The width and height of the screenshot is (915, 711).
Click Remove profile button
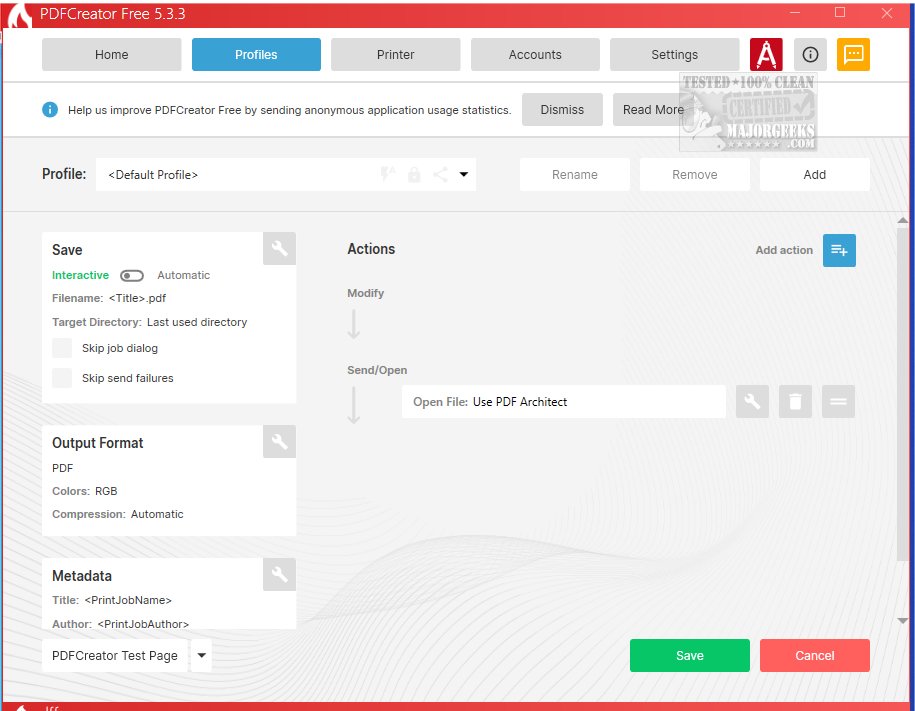tap(694, 174)
